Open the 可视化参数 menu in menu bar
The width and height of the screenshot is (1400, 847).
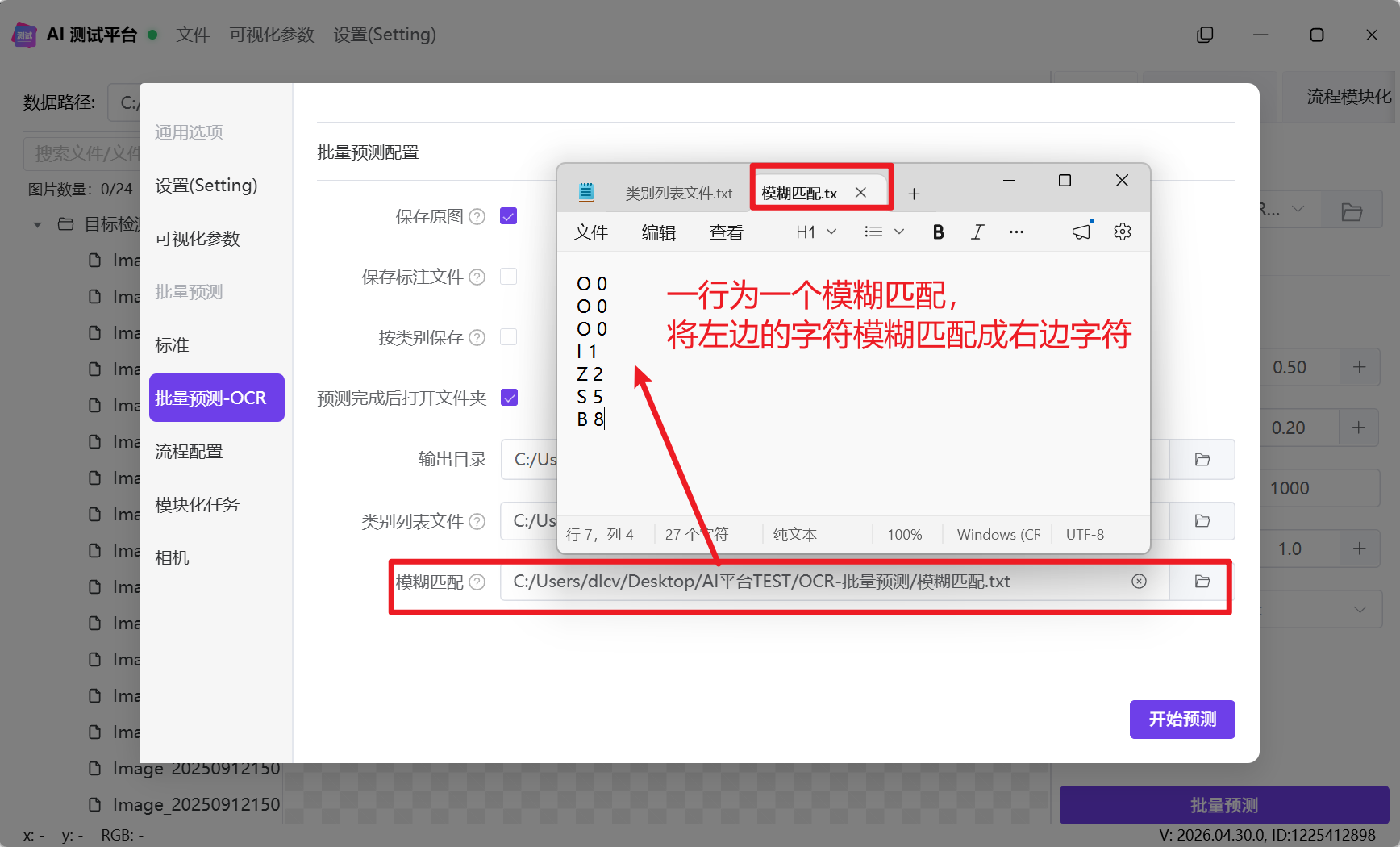[272, 35]
